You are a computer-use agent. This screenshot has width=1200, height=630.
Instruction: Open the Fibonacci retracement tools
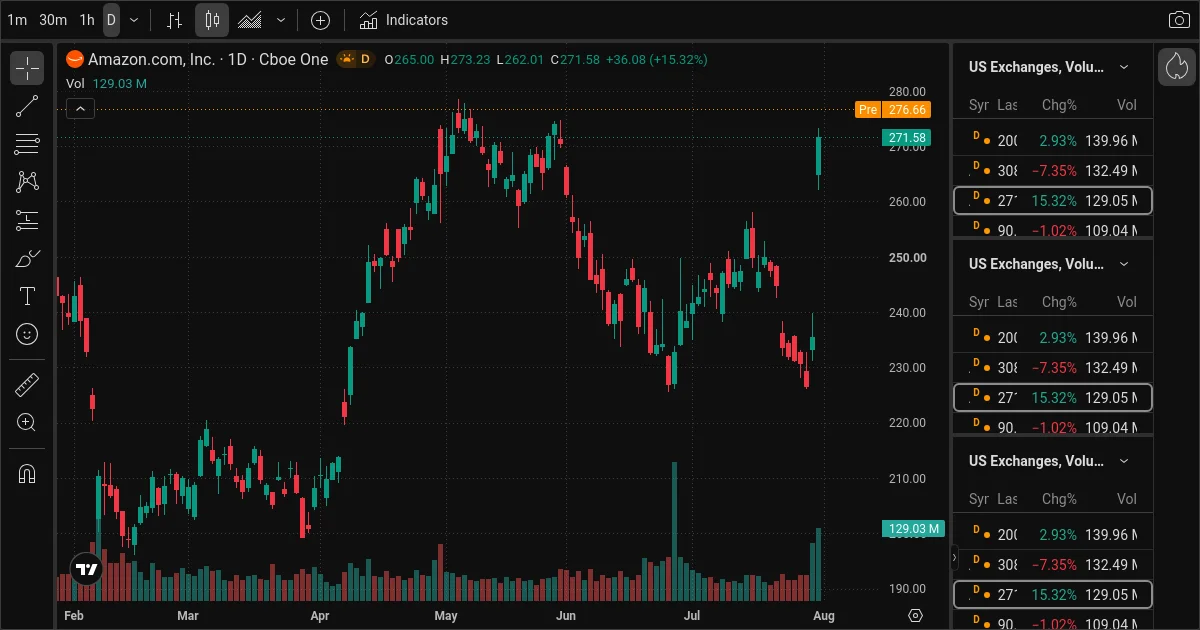tap(27, 144)
